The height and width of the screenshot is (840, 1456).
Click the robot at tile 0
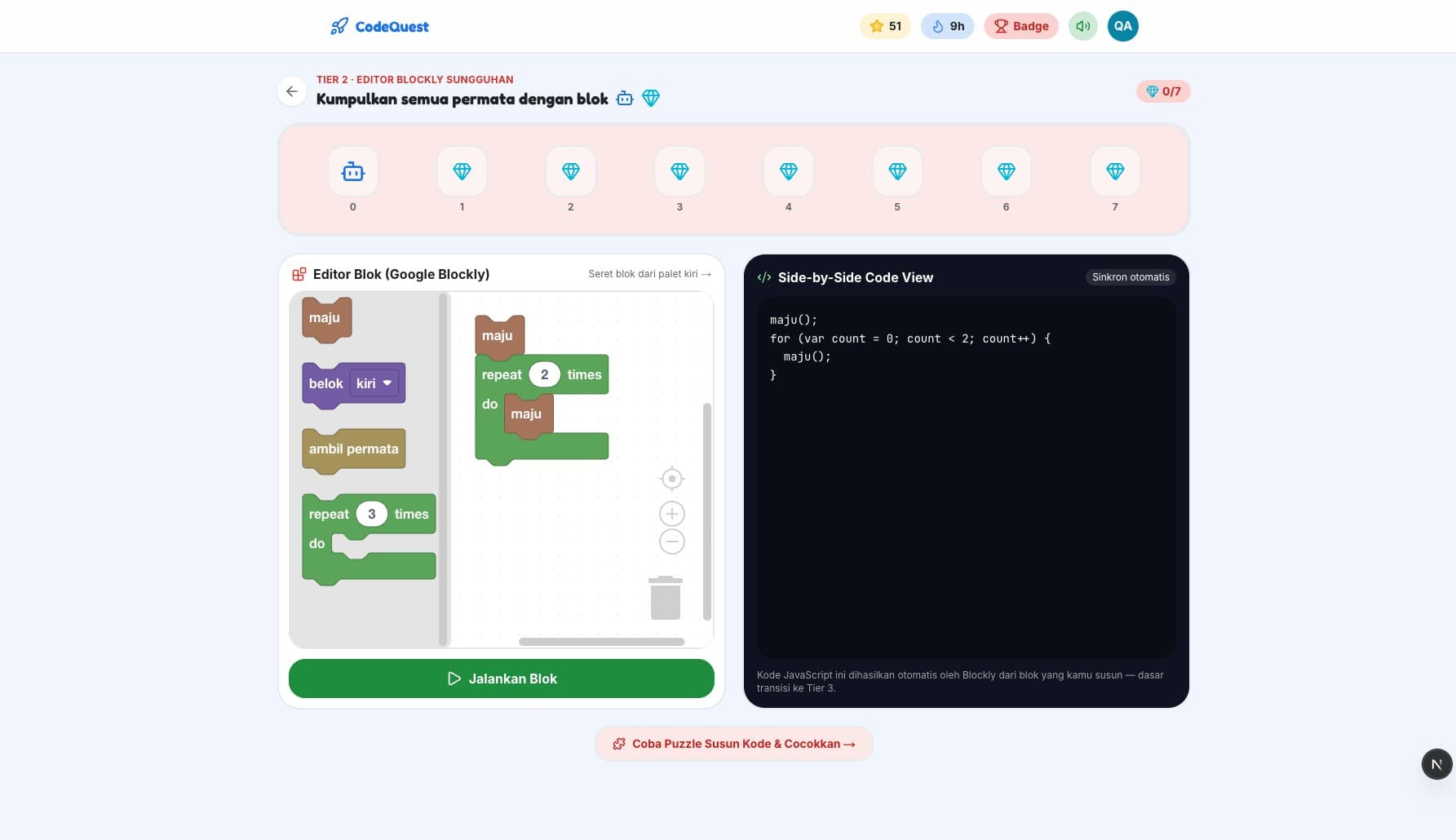coord(353,171)
